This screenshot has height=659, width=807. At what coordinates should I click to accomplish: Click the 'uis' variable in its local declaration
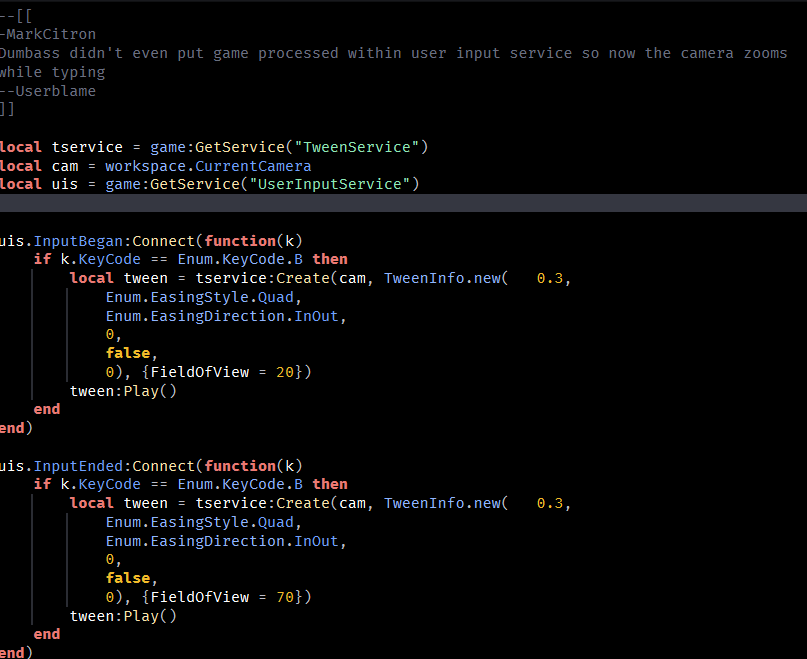[x=65, y=184]
